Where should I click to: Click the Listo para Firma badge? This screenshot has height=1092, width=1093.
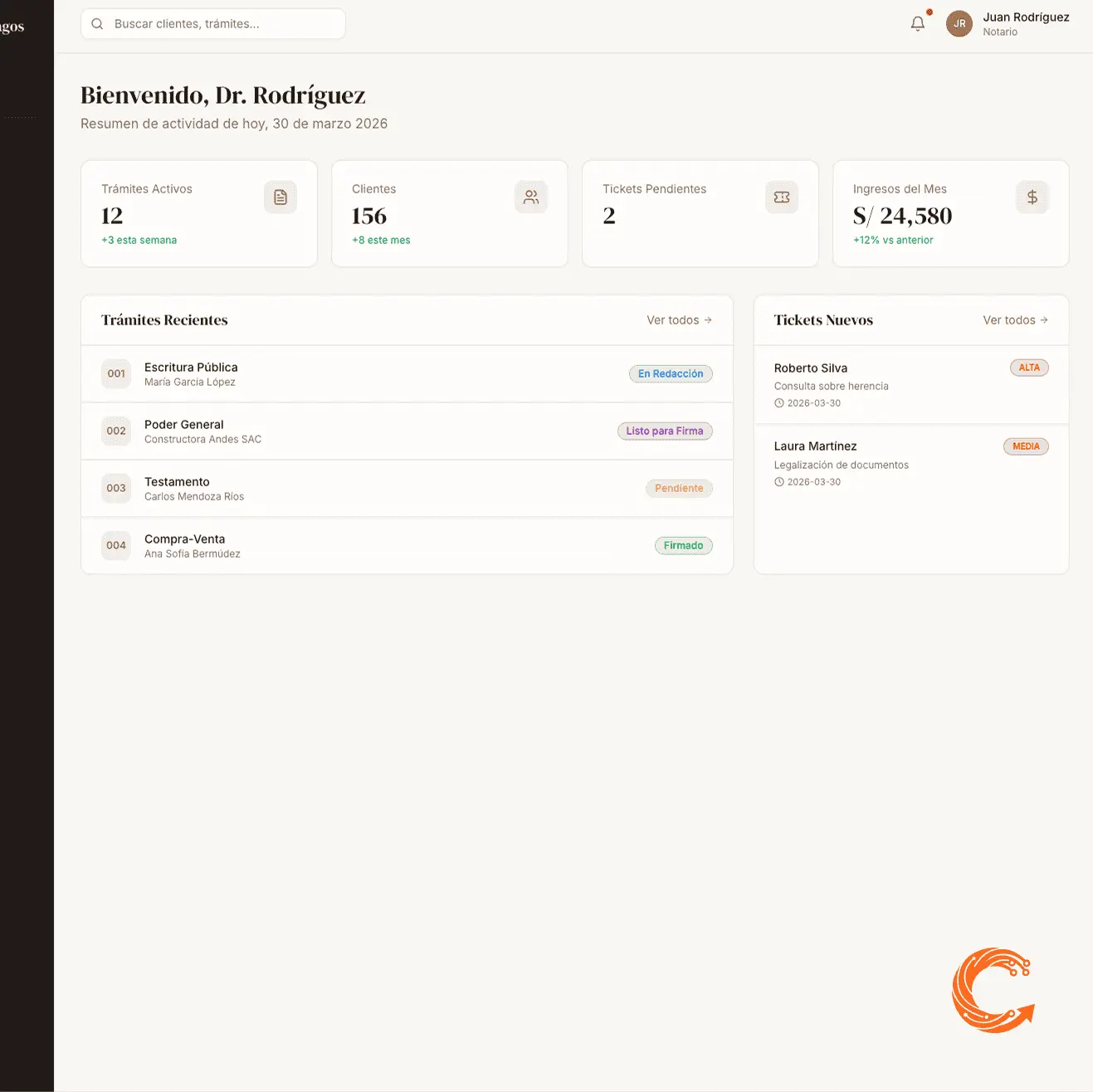pyautogui.click(x=665, y=431)
